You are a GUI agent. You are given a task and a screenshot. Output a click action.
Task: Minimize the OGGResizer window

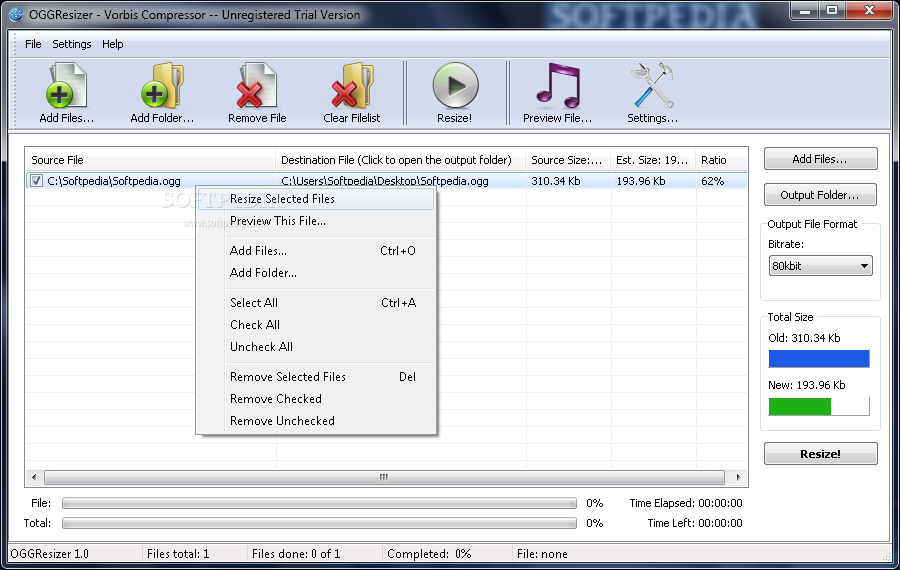pyautogui.click(x=805, y=11)
